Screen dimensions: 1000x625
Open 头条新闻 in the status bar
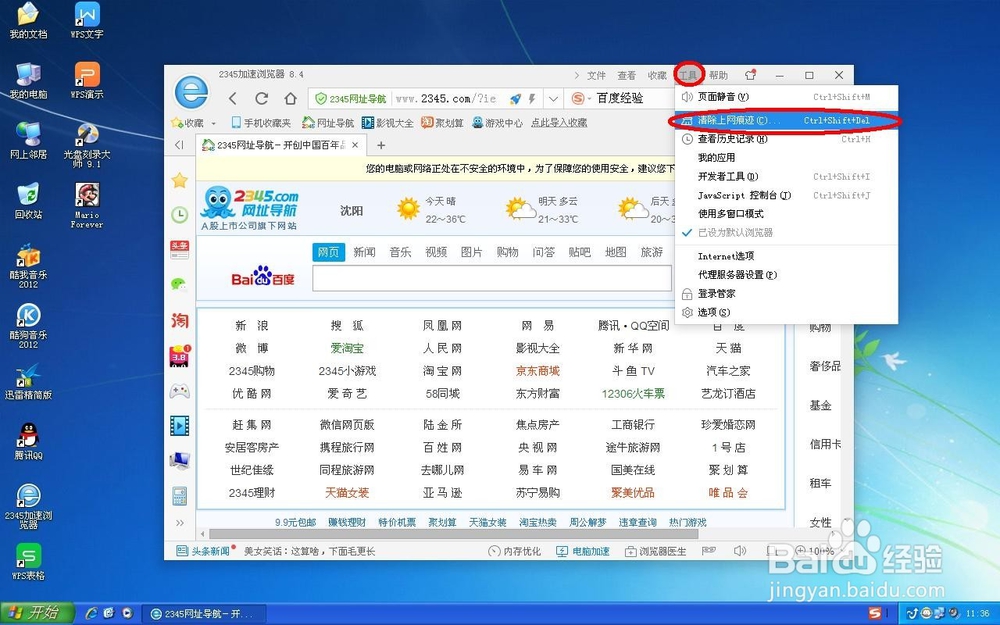pyautogui.click(x=203, y=551)
